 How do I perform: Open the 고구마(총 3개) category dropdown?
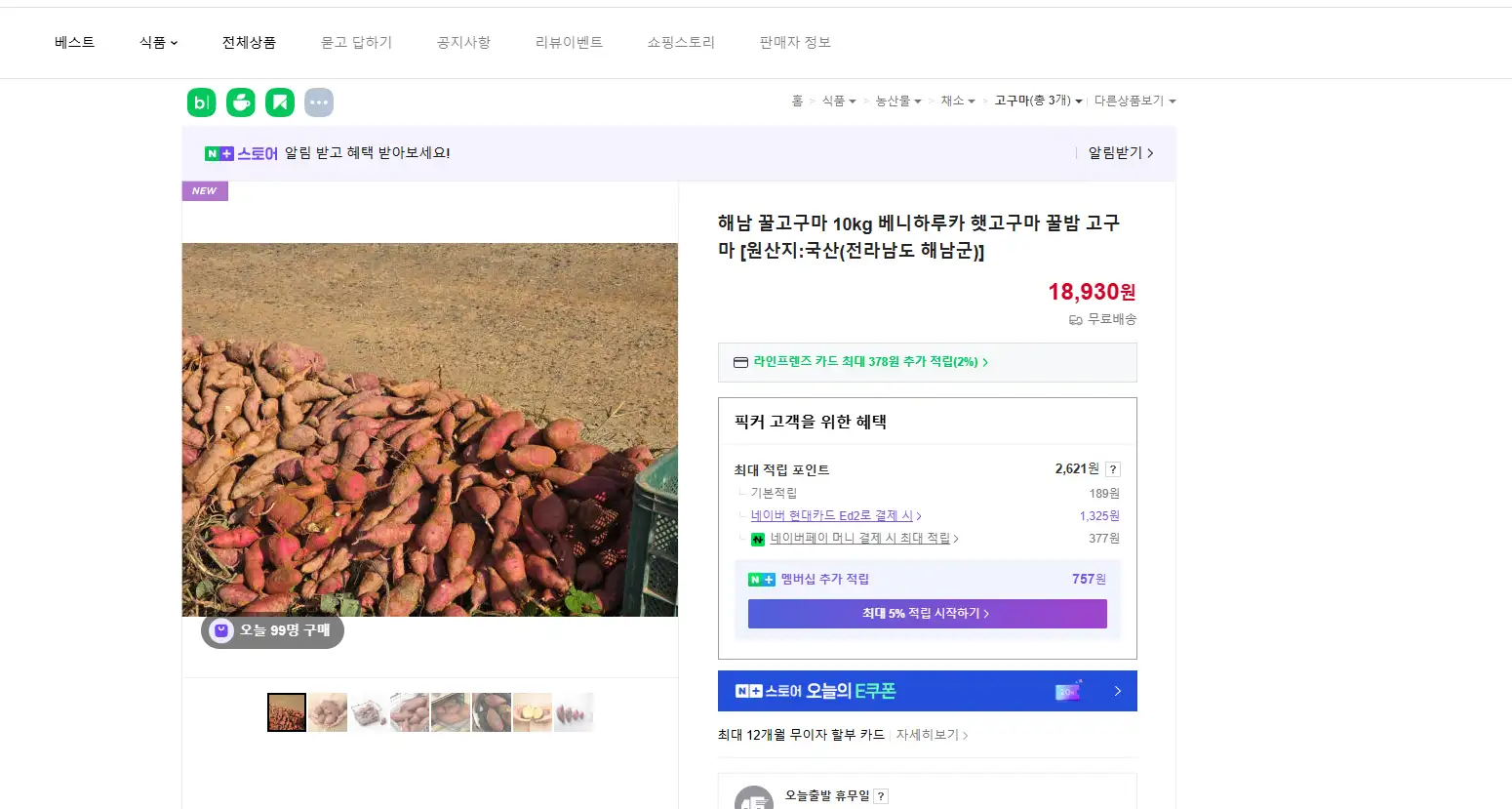[1038, 101]
